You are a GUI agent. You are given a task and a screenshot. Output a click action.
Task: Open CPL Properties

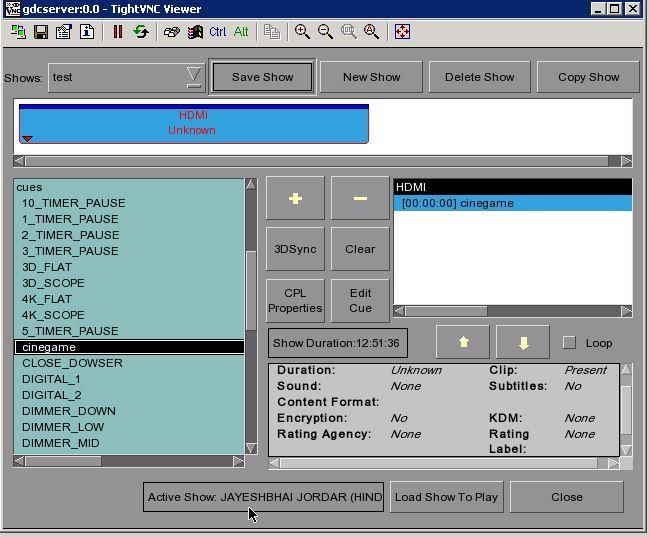(x=295, y=300)
